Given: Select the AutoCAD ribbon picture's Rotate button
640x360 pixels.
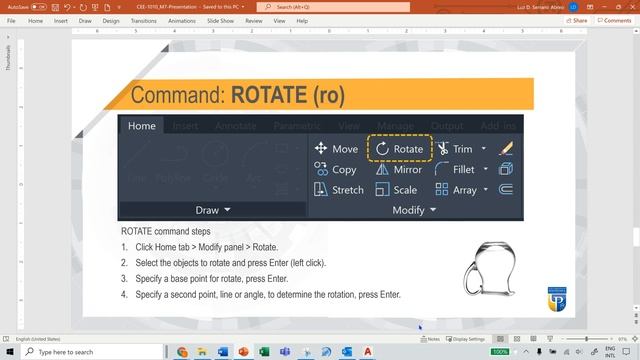Looking at the screenshot, I should (400, 149).
